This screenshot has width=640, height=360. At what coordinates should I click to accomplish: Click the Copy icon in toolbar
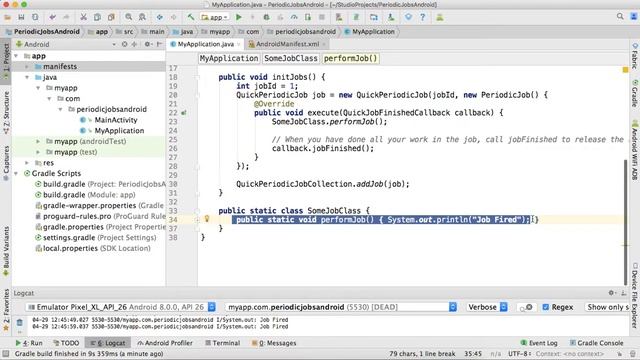click(97, 17)
